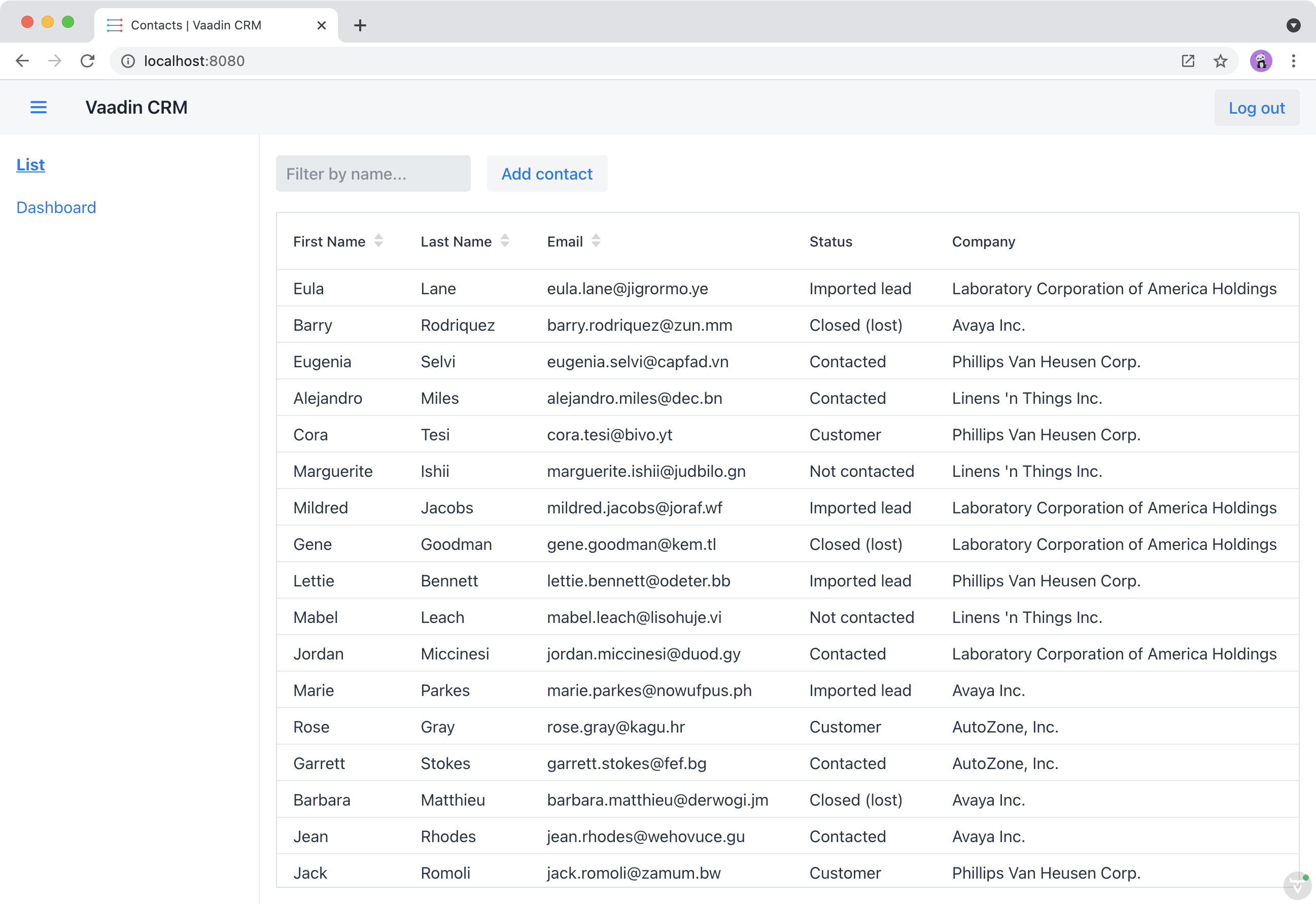Open the browser three-dot menu
1316x904 pixels.
1294,60
